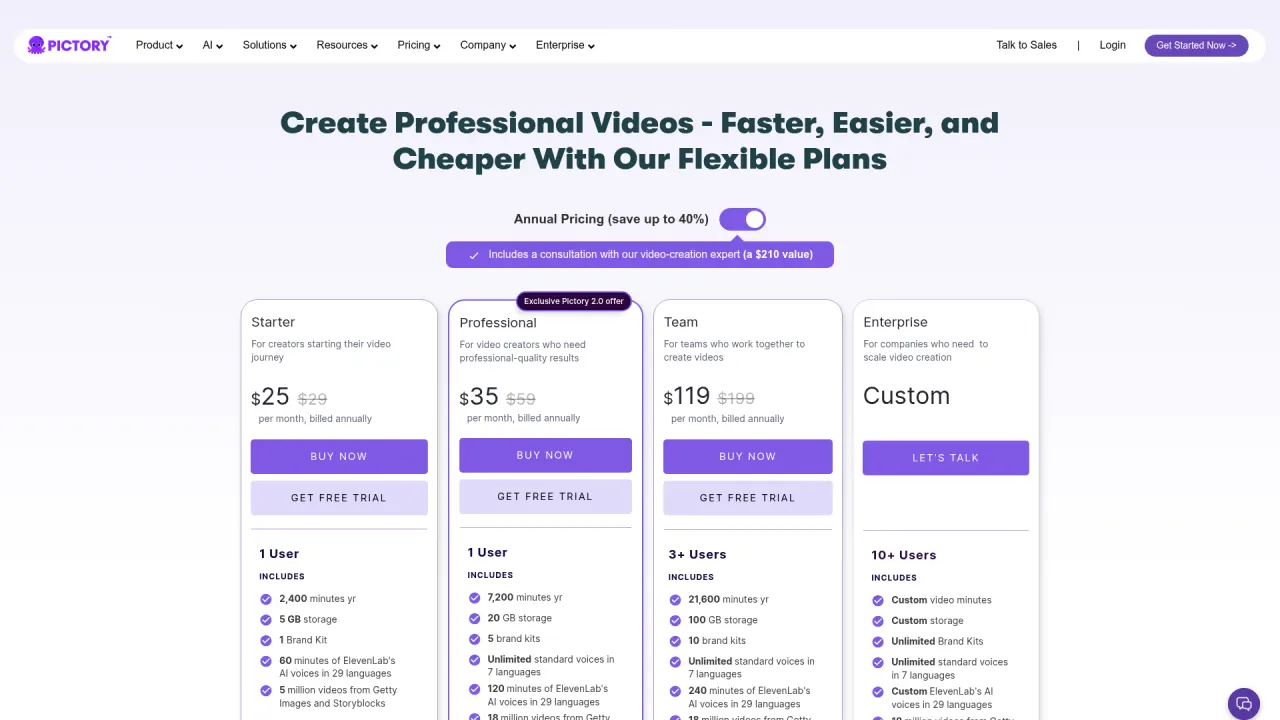Click Enterprise plan's Unlimited standard voices checkmark
Screen dimensions: 1280x720
tap(878, 662)
